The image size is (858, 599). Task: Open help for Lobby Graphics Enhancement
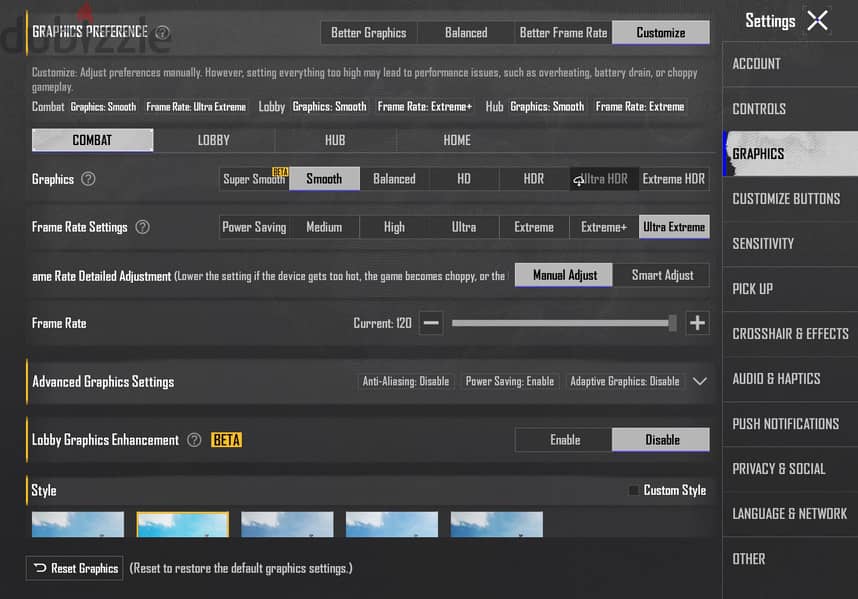(194, 440)
